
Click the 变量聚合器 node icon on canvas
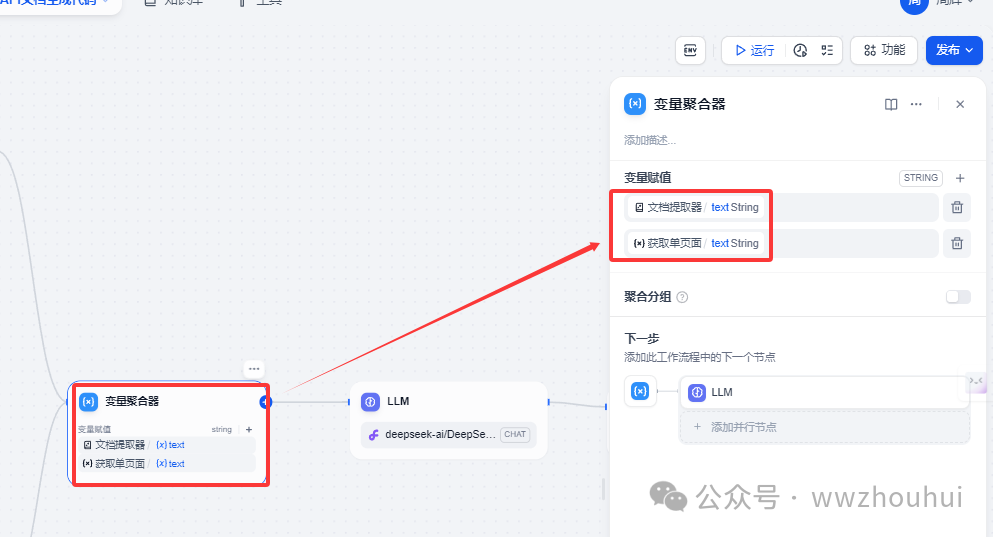point(89,401)
